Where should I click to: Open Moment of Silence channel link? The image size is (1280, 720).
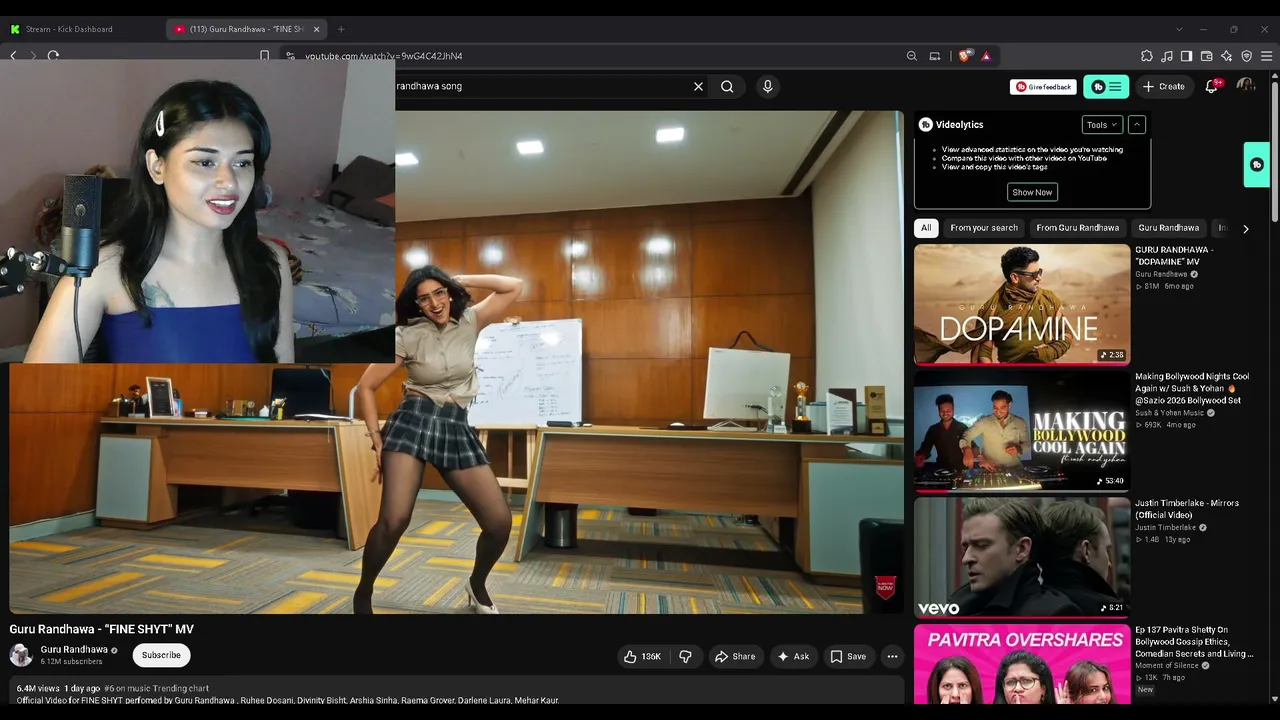[1167, 666]
